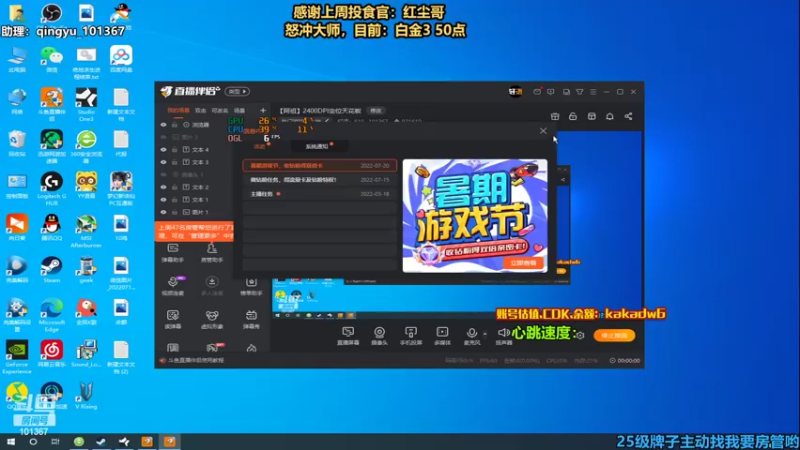The height and width of the screenshot is (450, 800).
Task: Open the 房管助手 tool
Action: (x=212, y=252)
